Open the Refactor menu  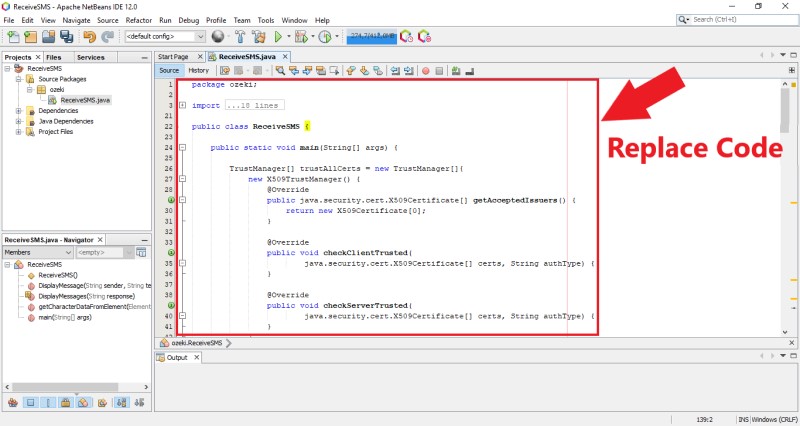[139, 20]
